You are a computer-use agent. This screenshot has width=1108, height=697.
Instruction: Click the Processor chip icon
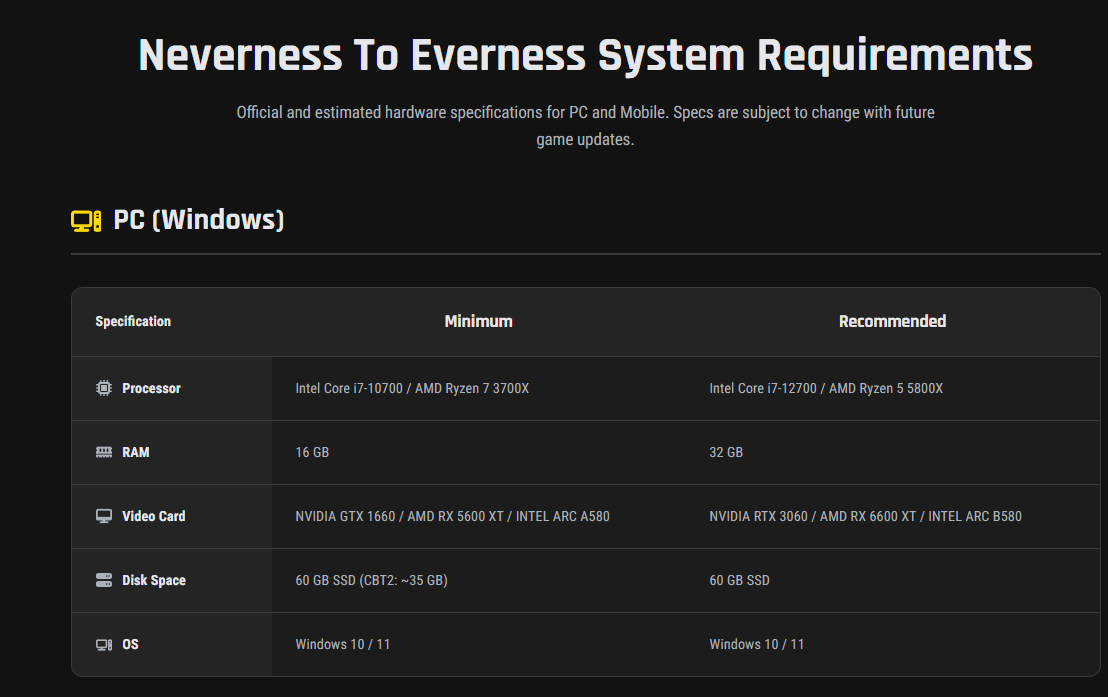104,388
